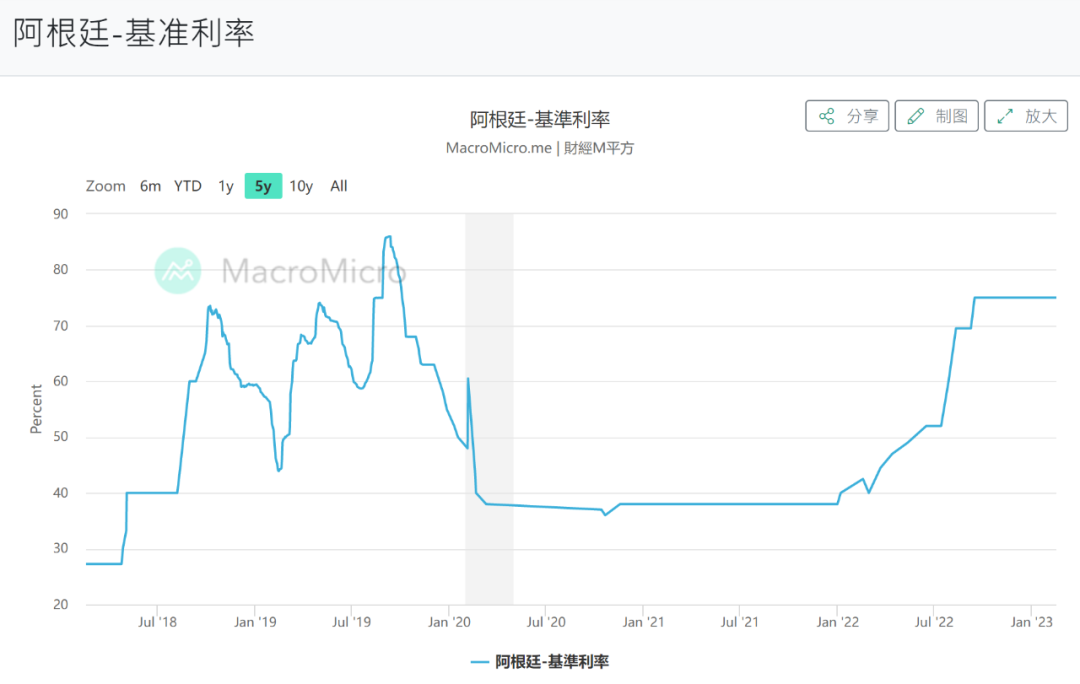Viewport: 1080px width, 684px height.
Task: Click the share icon next to 分享
Action: (x=826, y=116)
